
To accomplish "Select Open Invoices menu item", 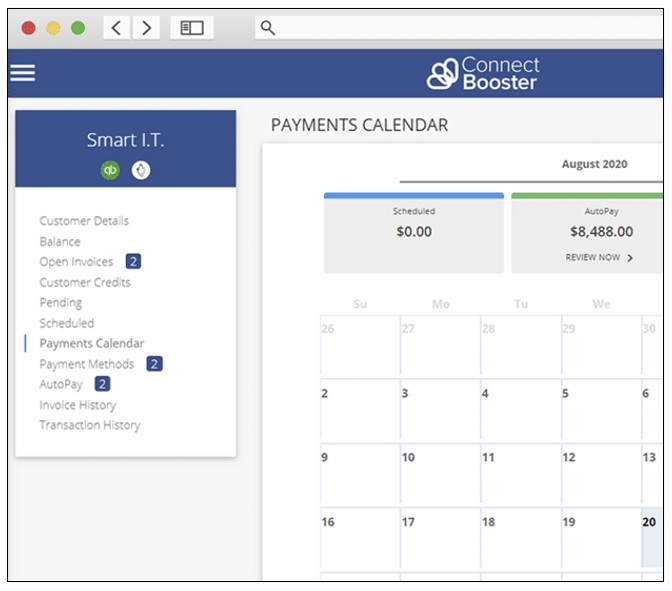I will pos(76,262).
